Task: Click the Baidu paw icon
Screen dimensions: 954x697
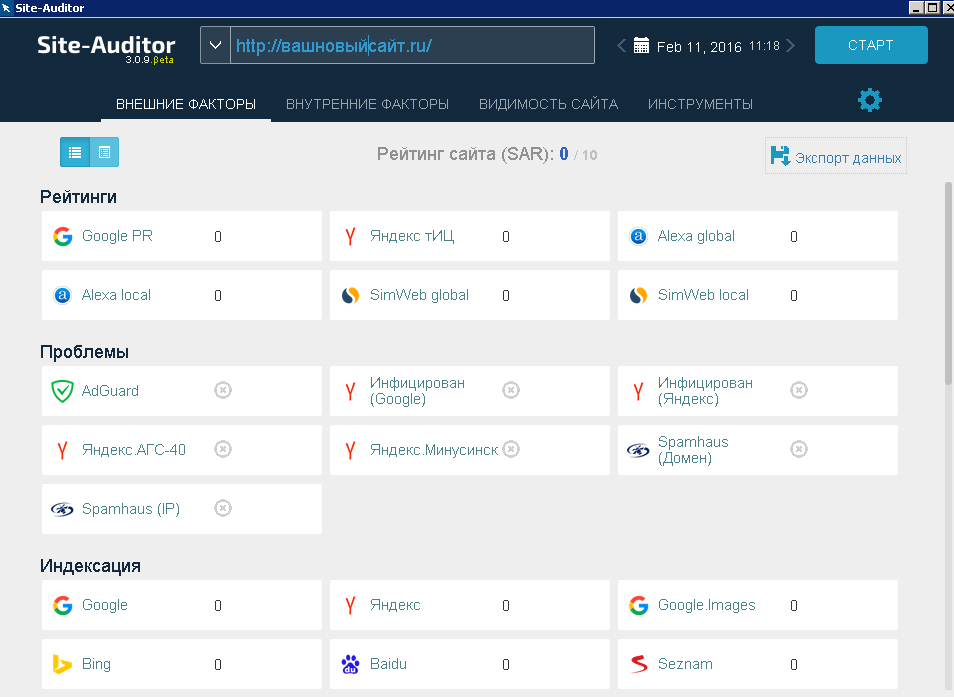Action: (350, 664)
